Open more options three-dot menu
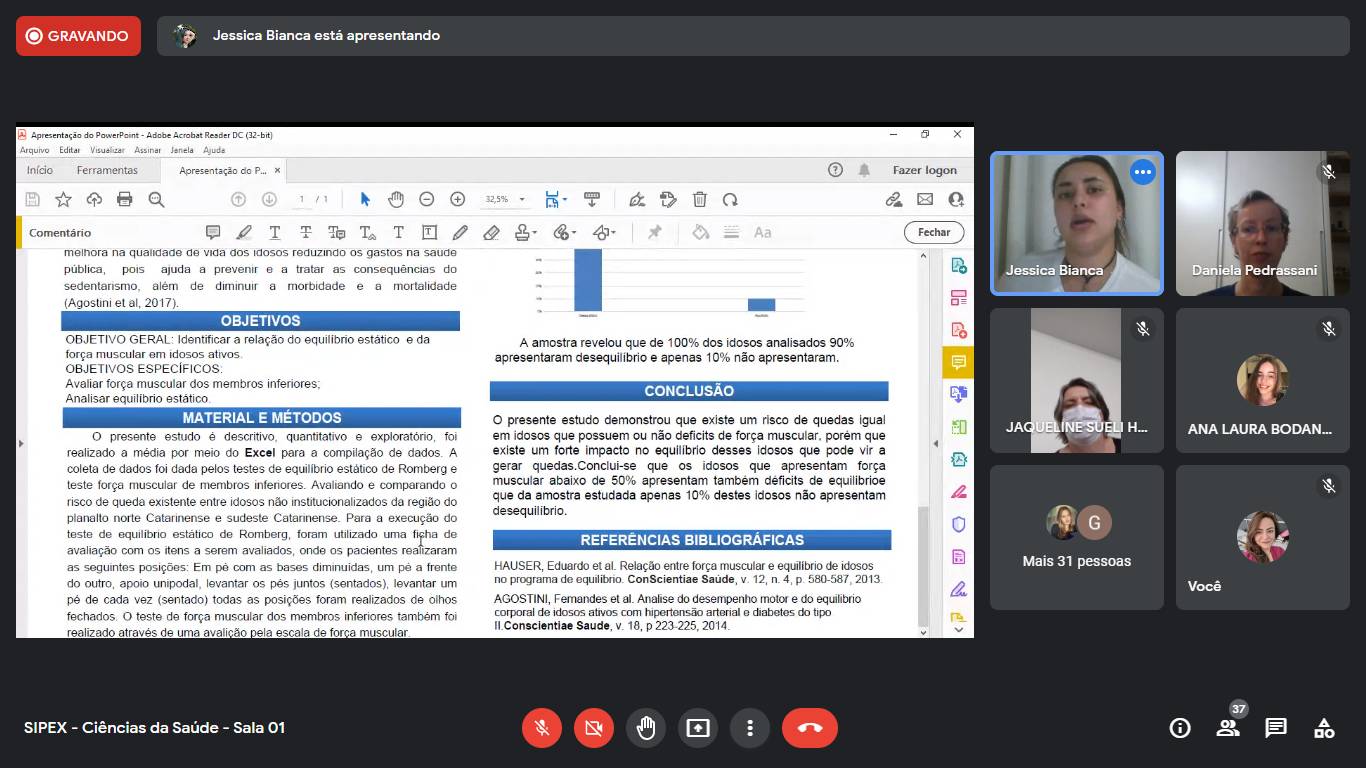Image resolution: width=1366 pixels, height=768 pixels. point(750,728)
